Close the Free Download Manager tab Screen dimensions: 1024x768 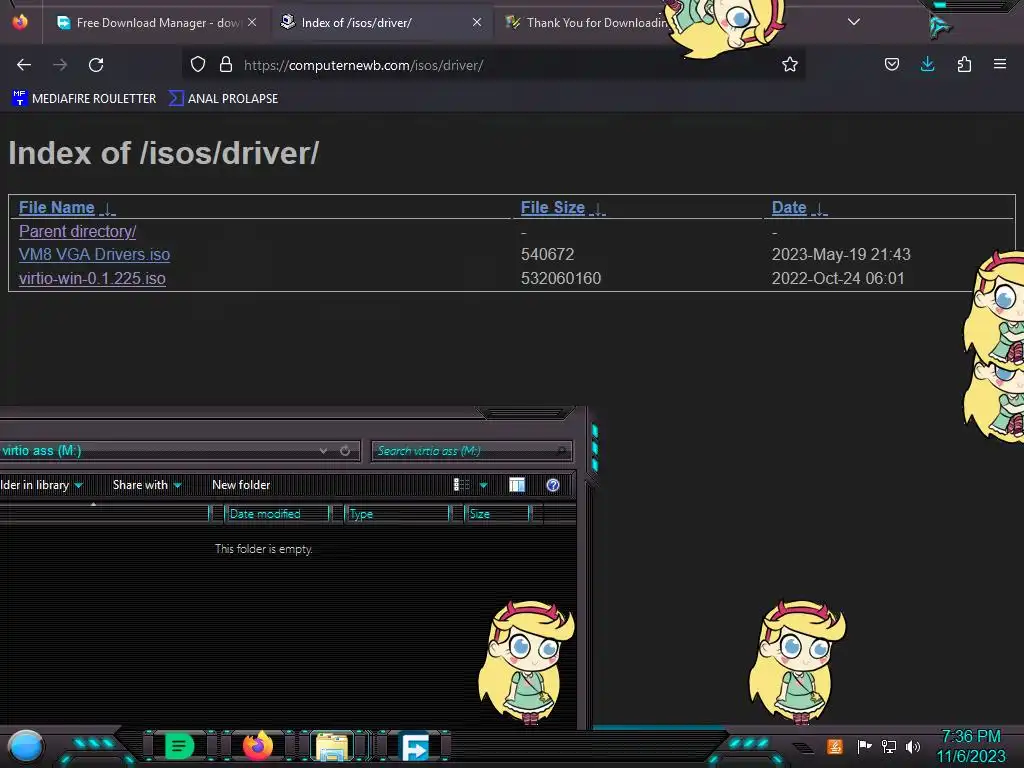point(252,22)
